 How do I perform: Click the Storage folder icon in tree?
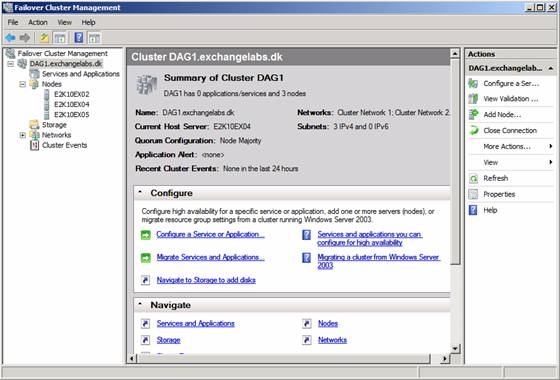(x=34, y=125)
